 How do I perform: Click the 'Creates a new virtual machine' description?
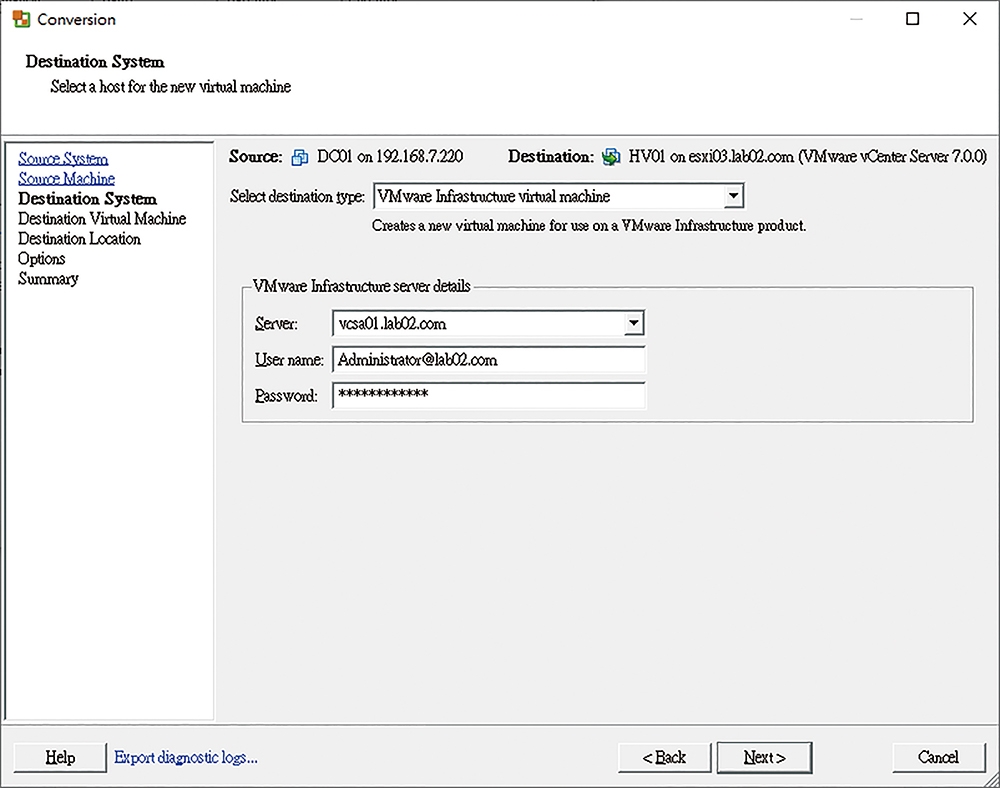(589, 226)
